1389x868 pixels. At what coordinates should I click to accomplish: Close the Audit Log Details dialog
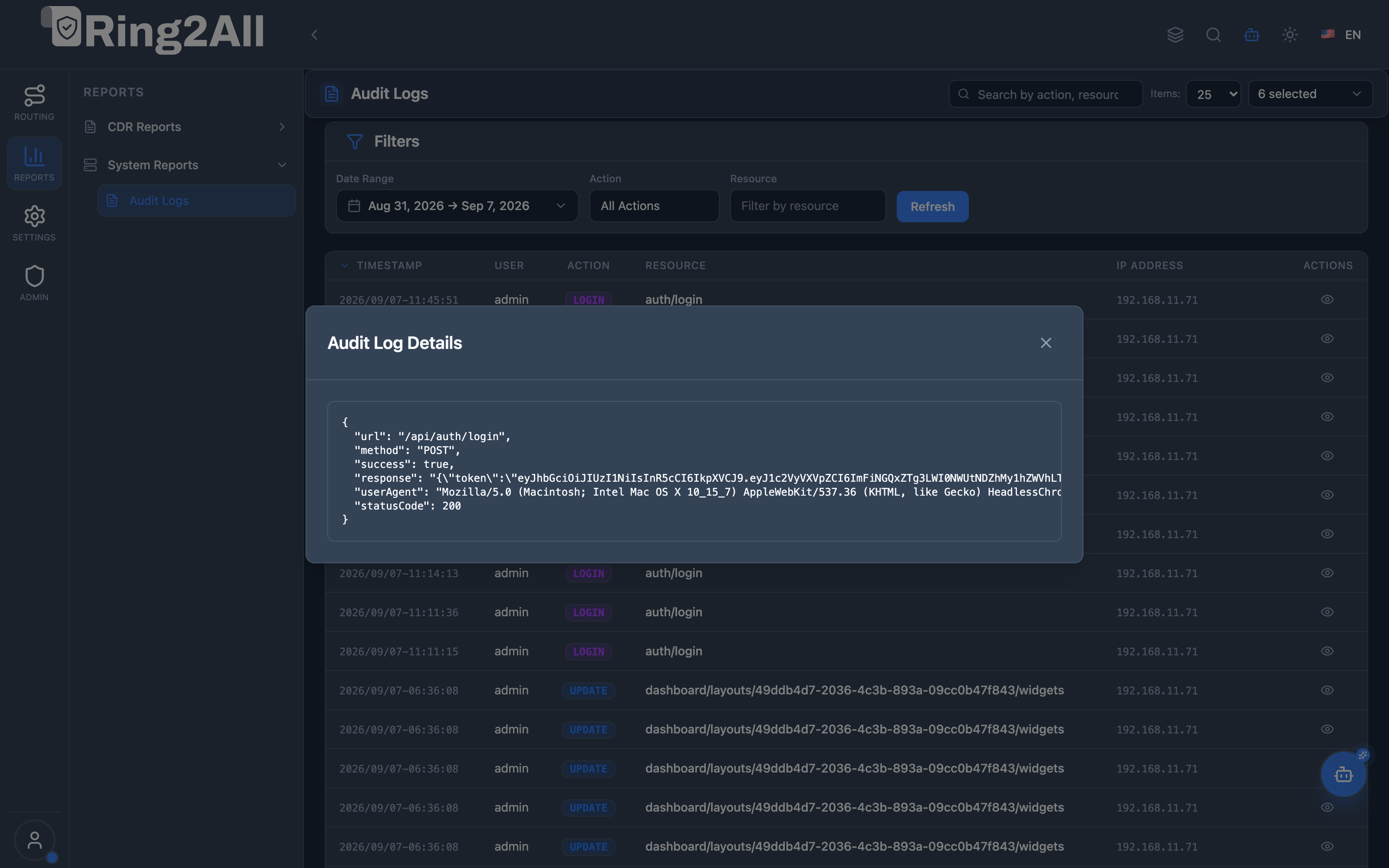click(x=1046, y=343)
